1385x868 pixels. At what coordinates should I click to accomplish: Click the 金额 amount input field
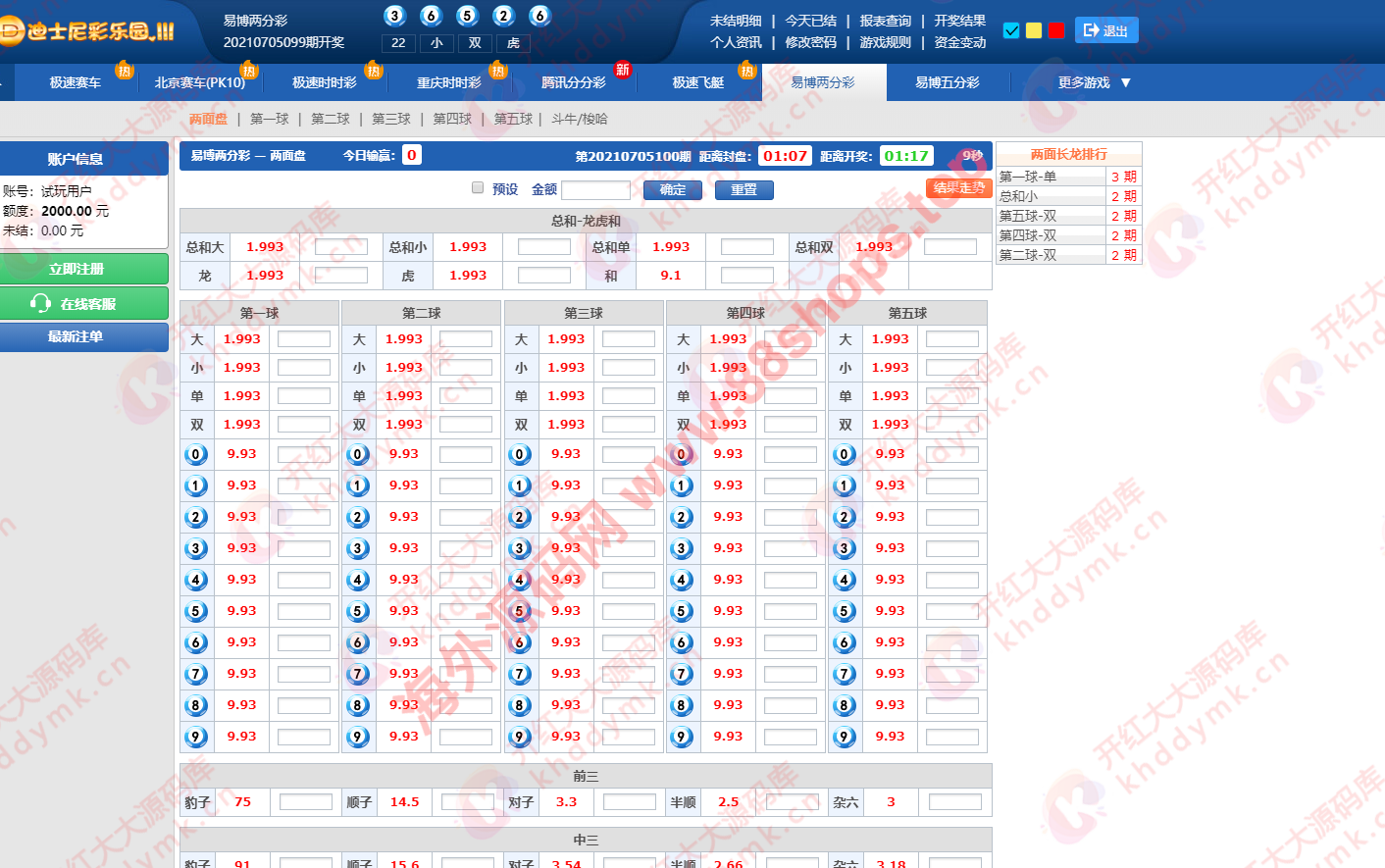point(595,189)
